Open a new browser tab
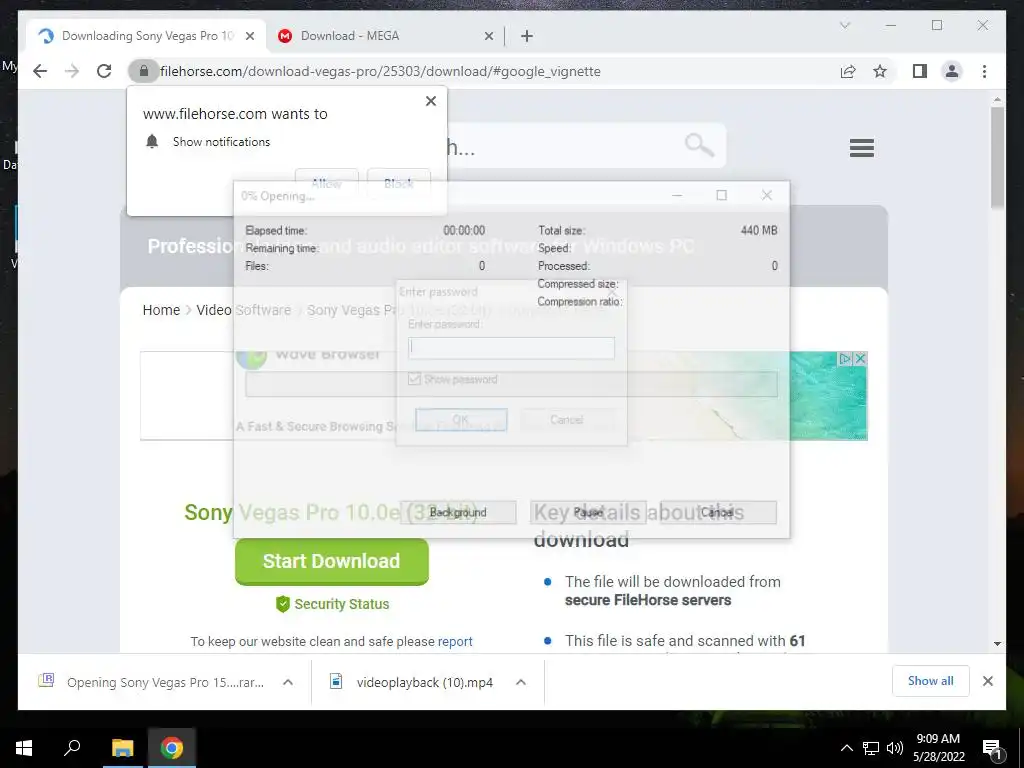 [x=527, y=36]
